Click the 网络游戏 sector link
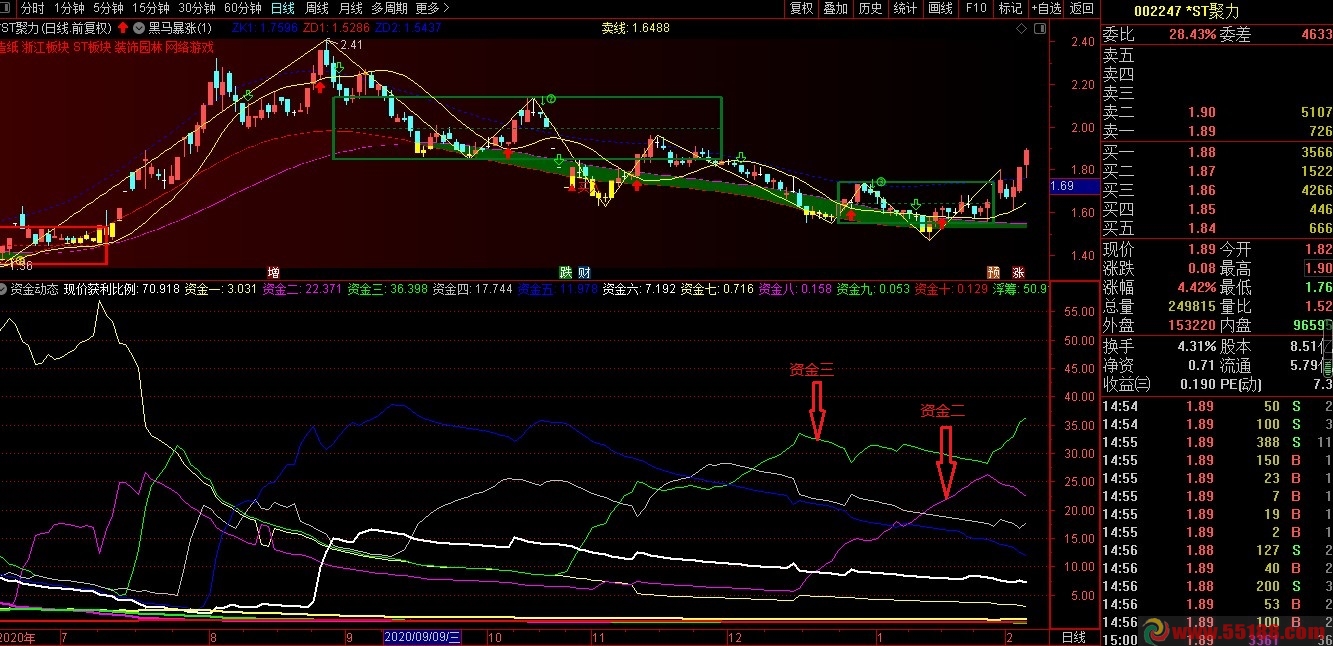Image resolution: width=1333 pixels, height=646 pixels. point(190,47)
